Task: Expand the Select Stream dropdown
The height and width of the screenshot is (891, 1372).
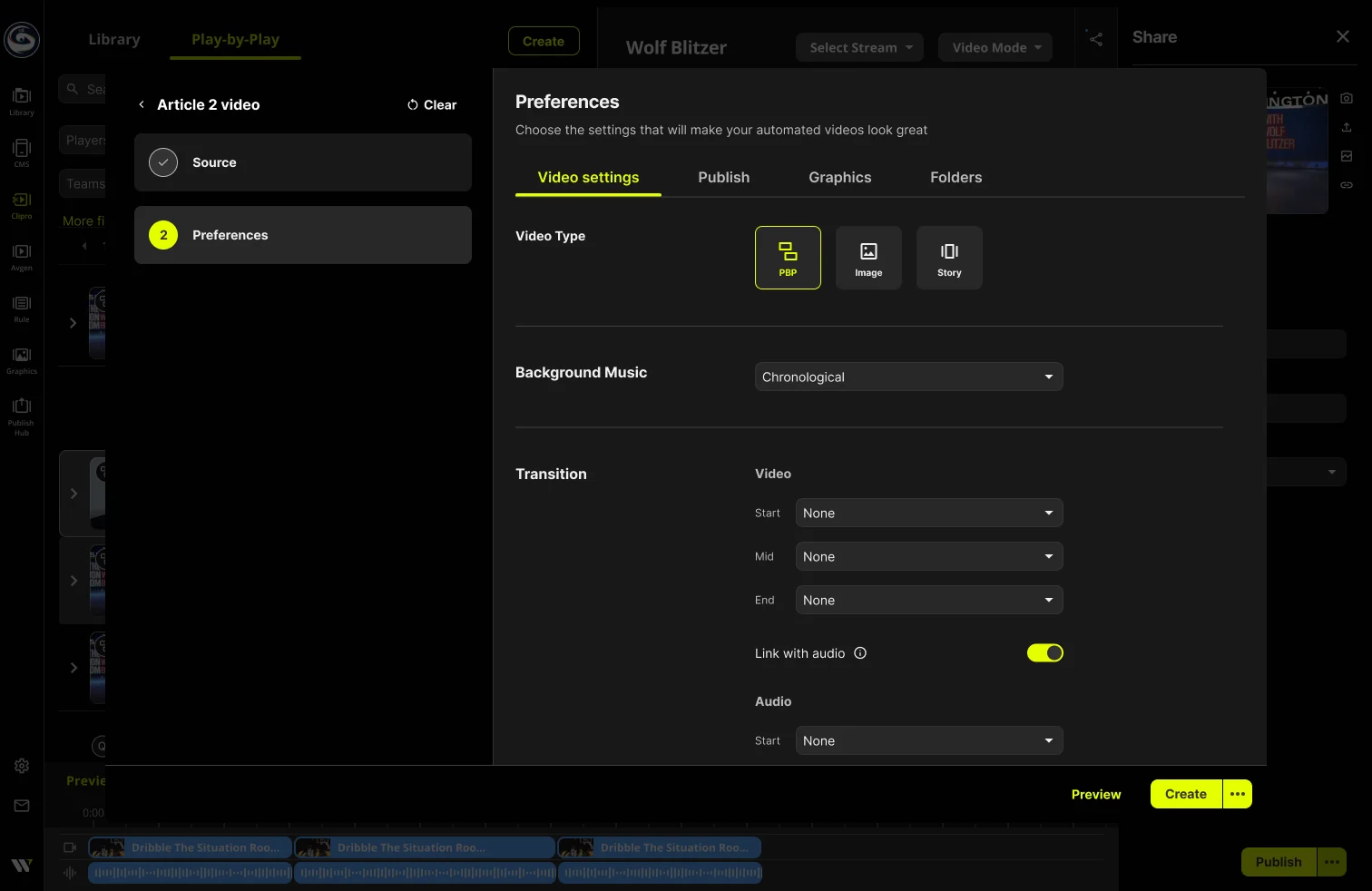Action: point(860,47)
